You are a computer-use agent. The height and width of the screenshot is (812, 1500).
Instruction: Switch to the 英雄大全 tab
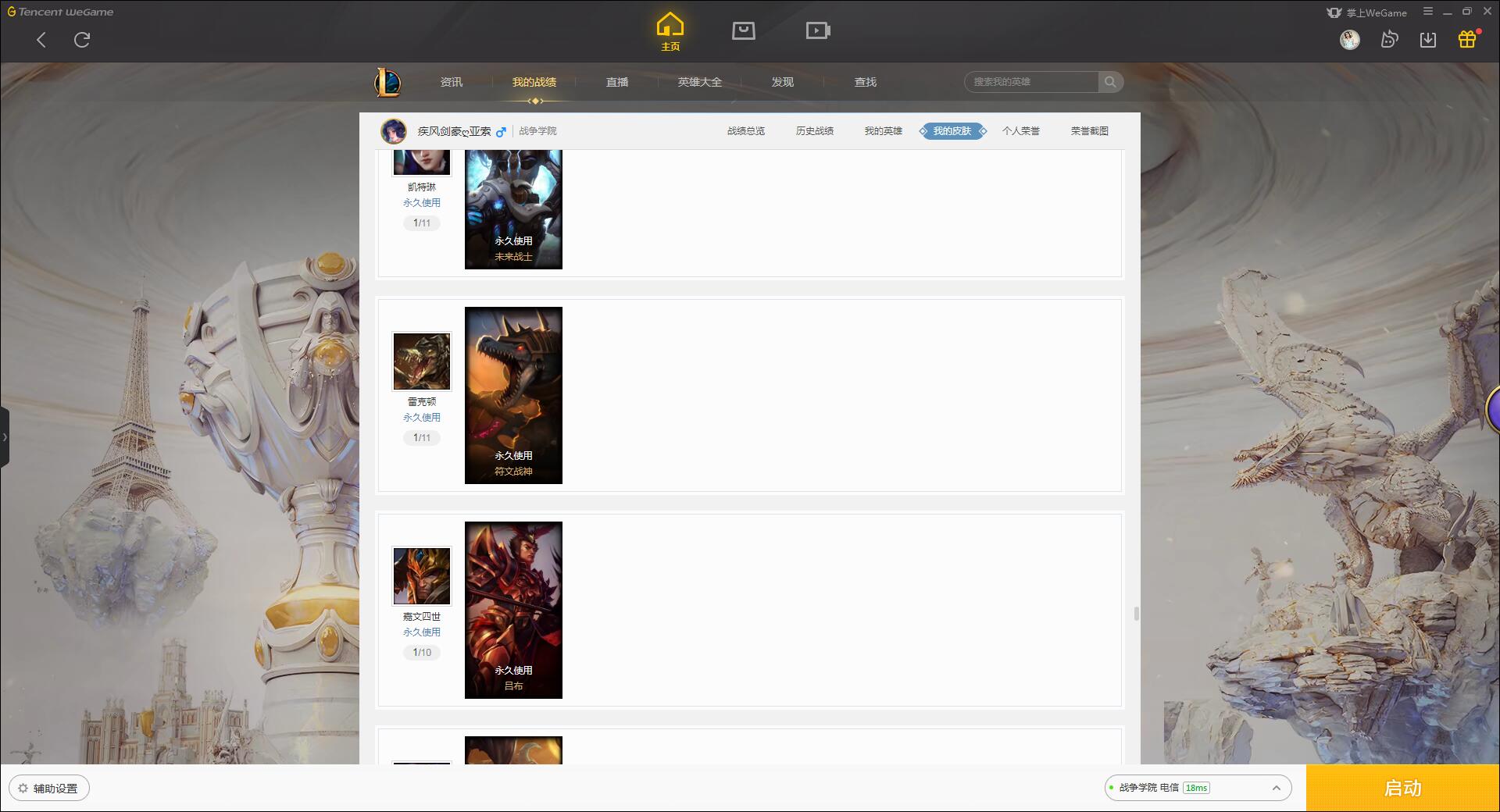(700, 82)
